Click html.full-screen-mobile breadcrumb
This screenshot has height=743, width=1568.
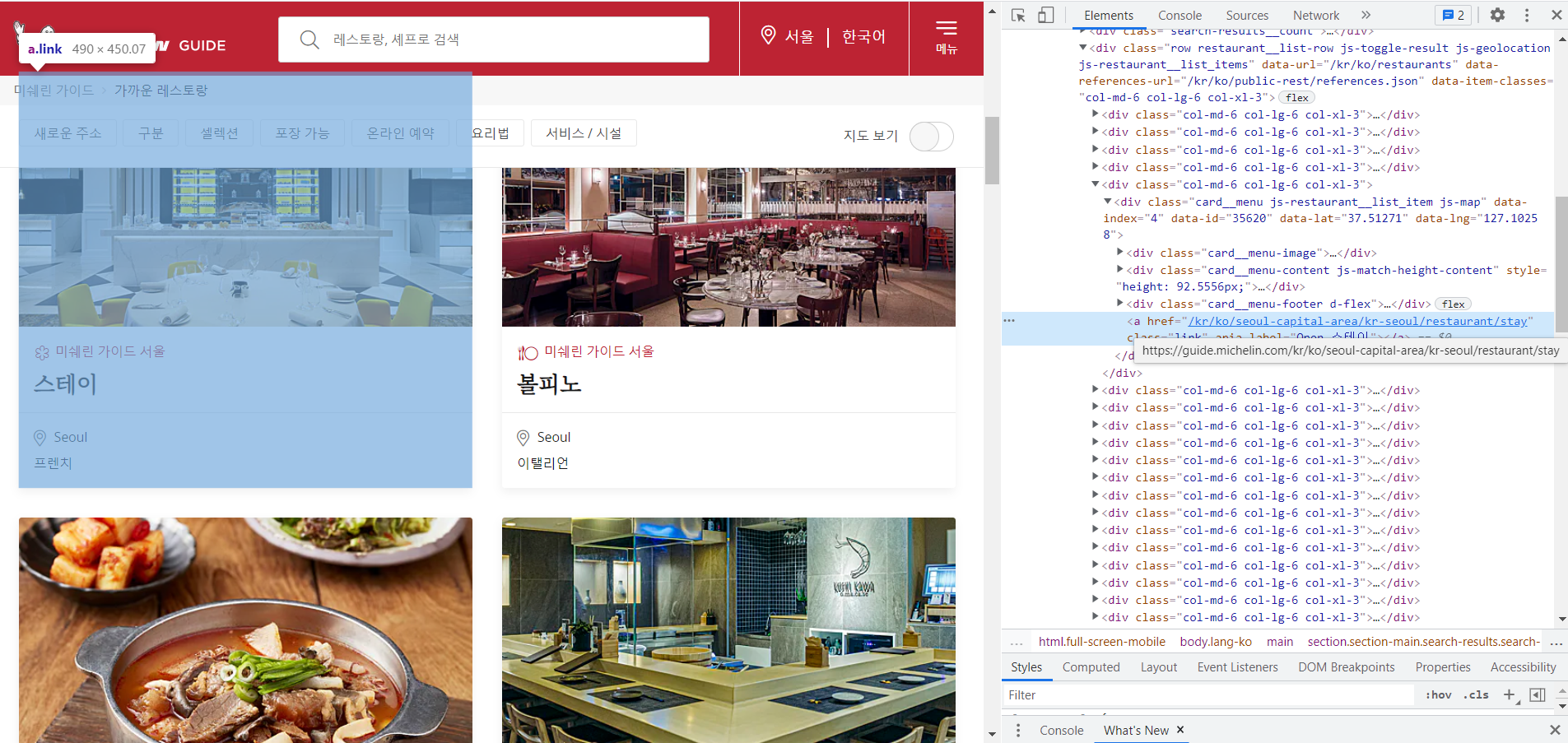pos(1101,642)
